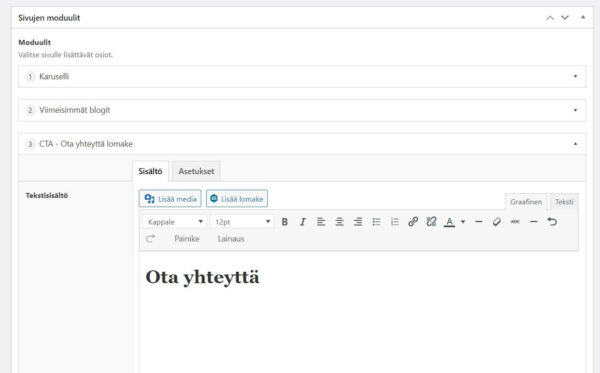Screen dimensions: 600x373
Task: Select the Viimeisimmät blogit row title
Action: pos(75,110)
